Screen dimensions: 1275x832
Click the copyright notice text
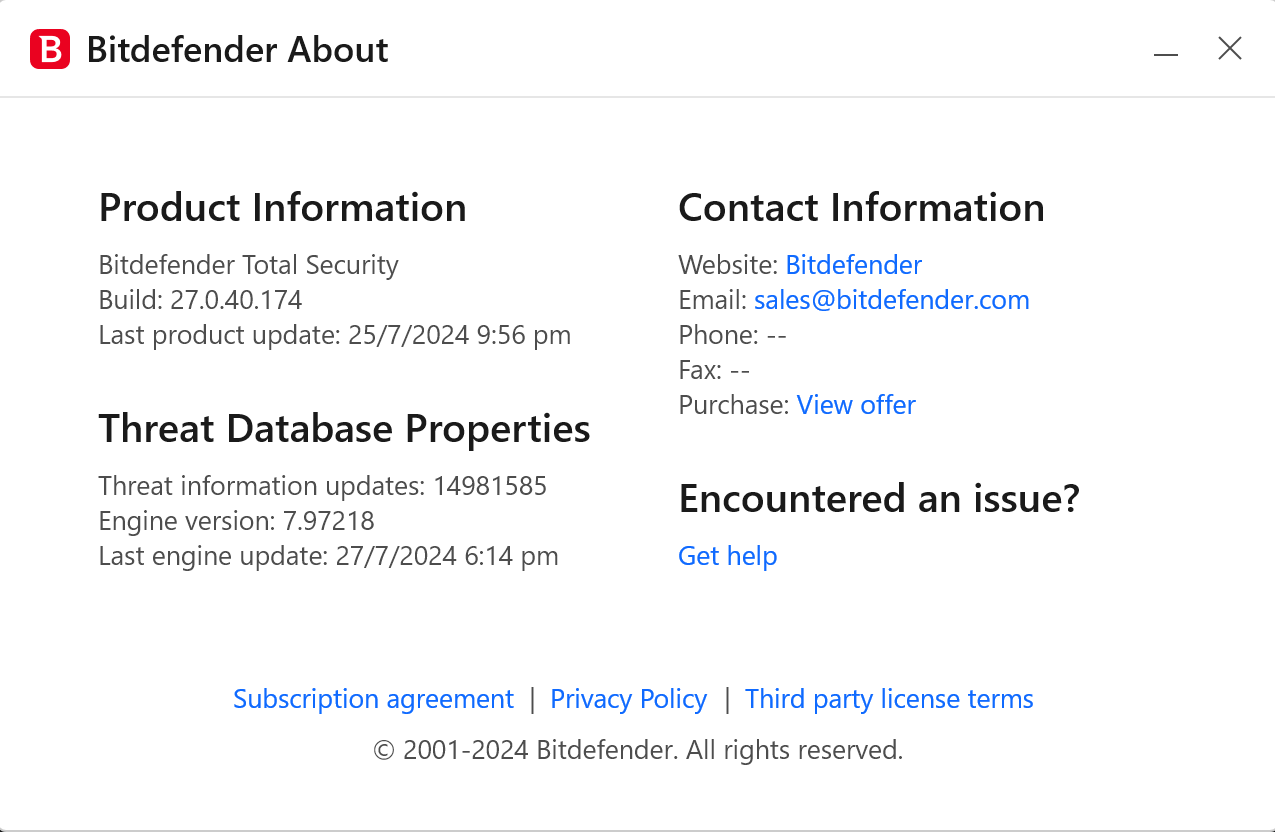[638, 750]
